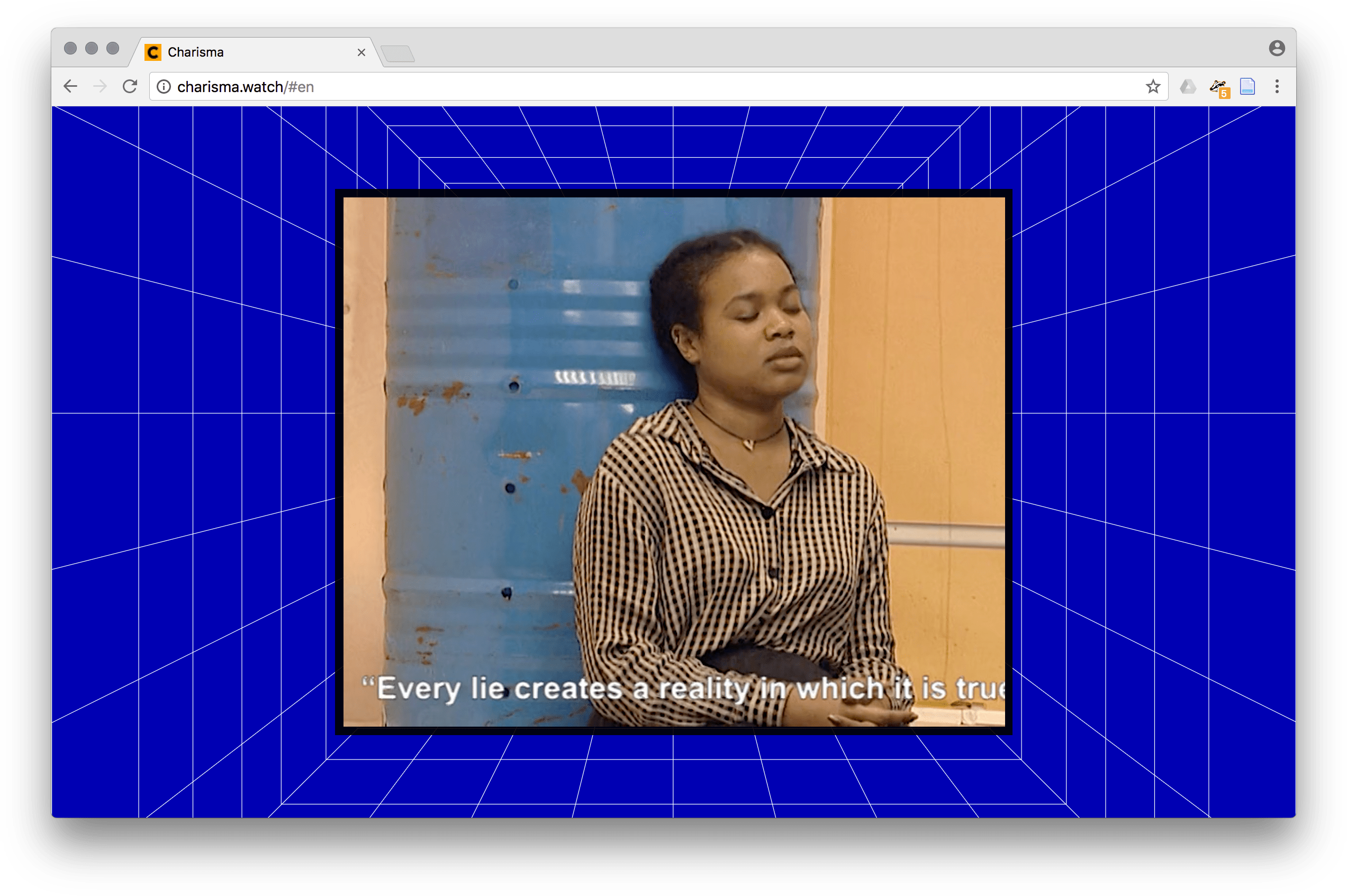Open the Google Drive extension icon
Viewport: 1347px width, 896px height.
(1188, 86)
